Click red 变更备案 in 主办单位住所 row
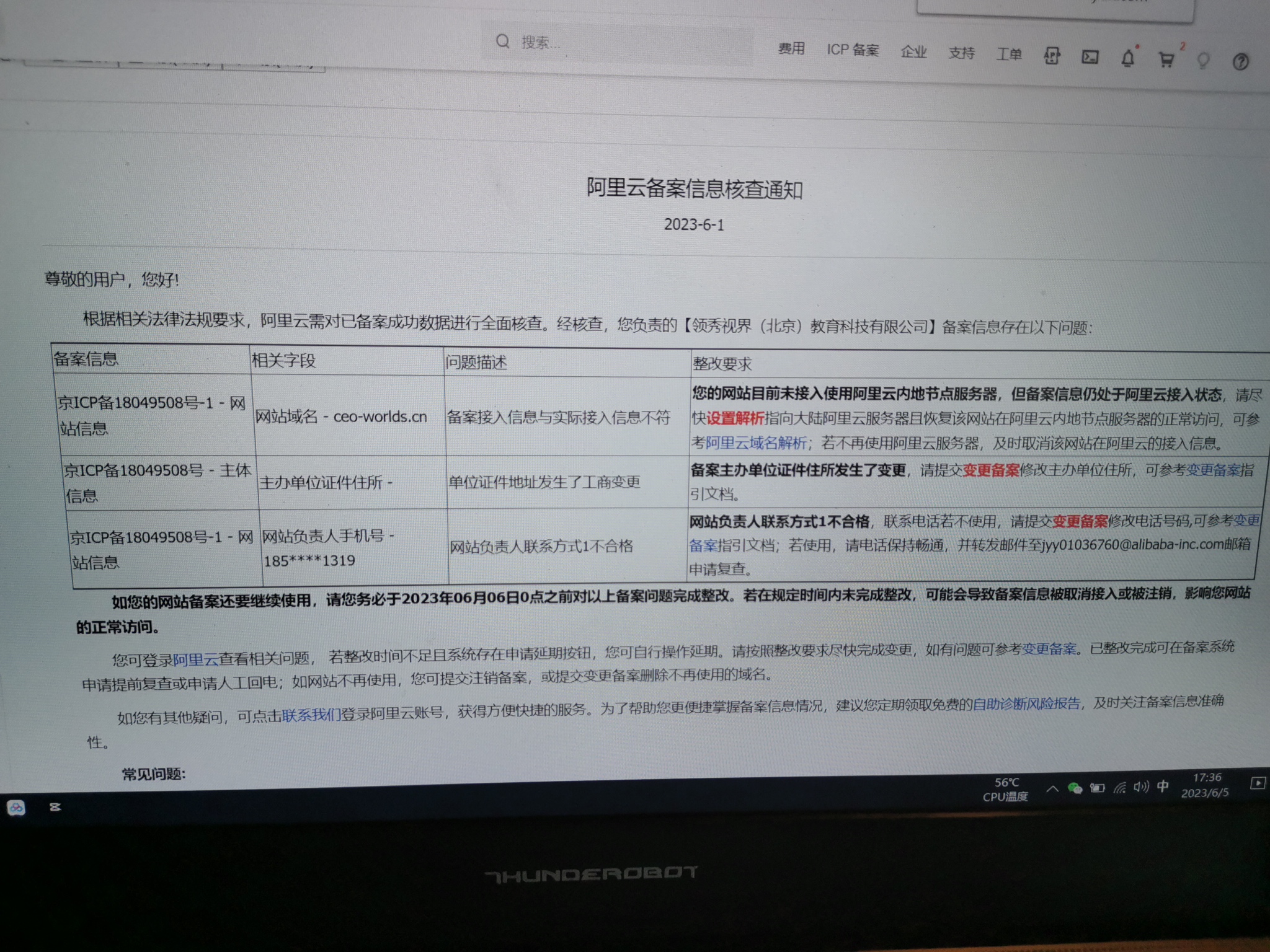 tap(991, 470)
